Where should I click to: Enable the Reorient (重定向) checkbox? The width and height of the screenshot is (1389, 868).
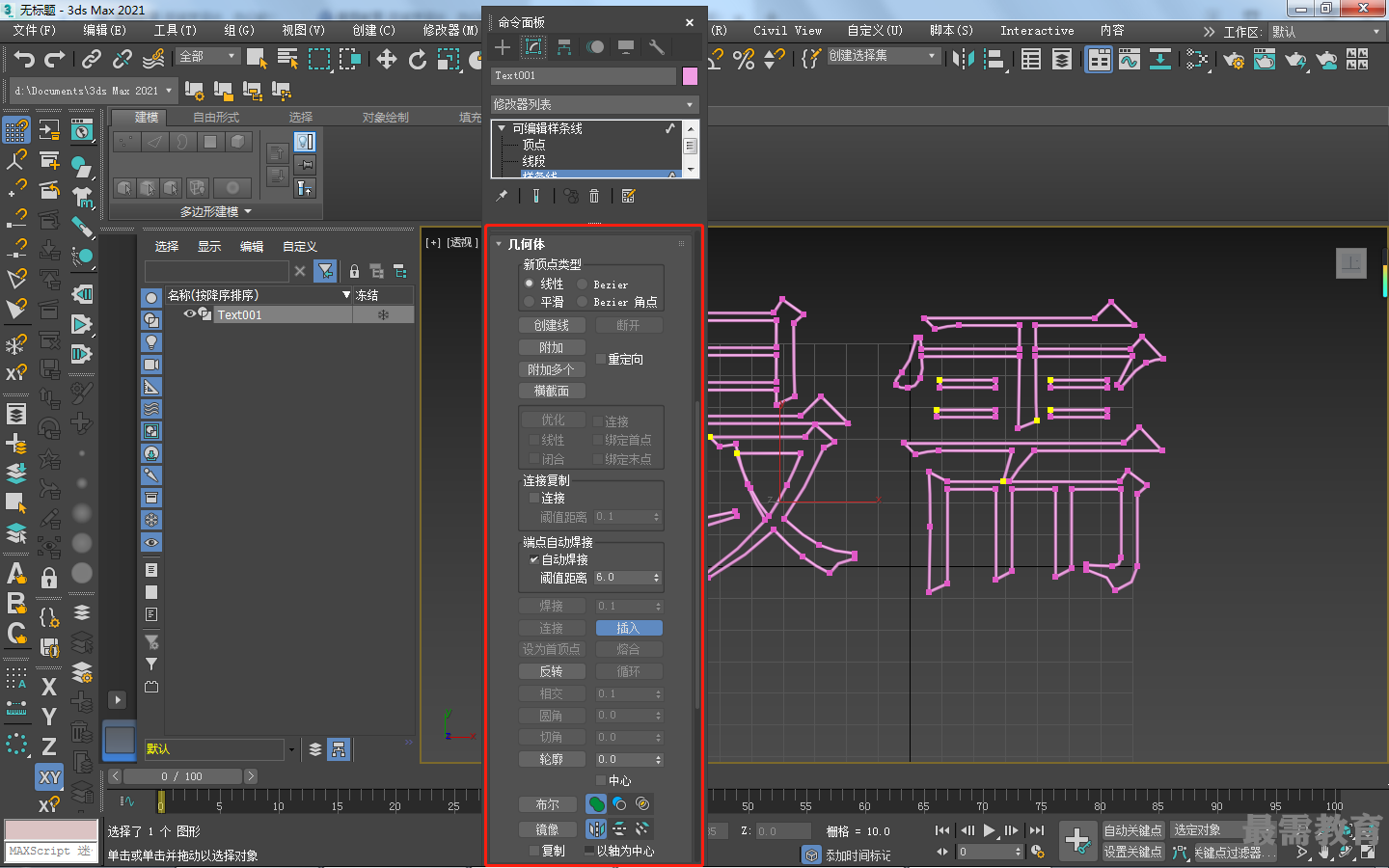point(600,359)
